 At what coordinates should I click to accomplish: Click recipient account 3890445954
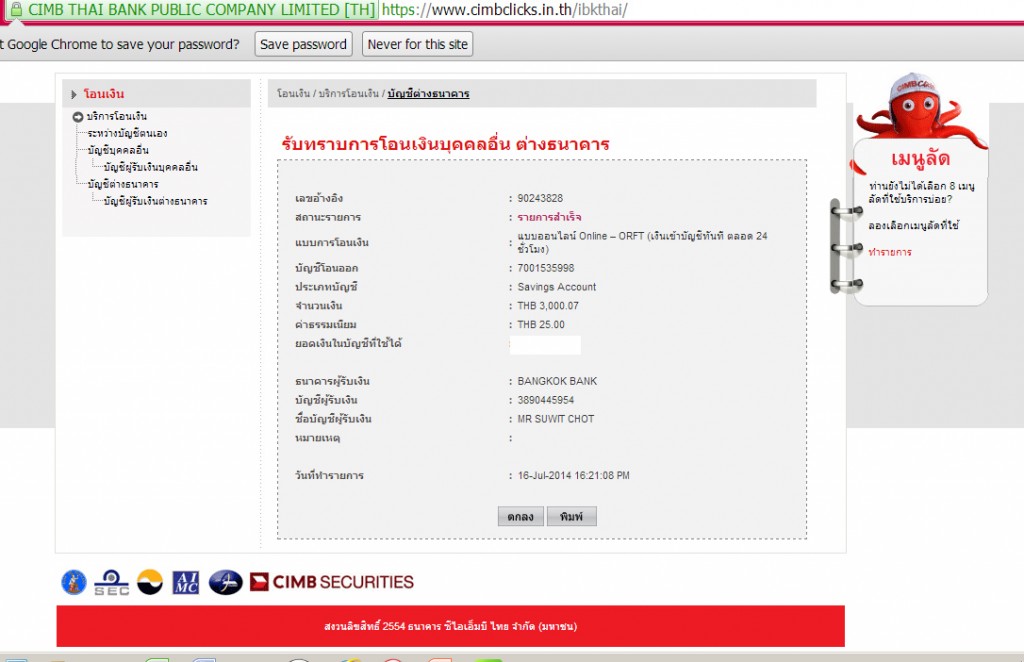tap(546, 400)
